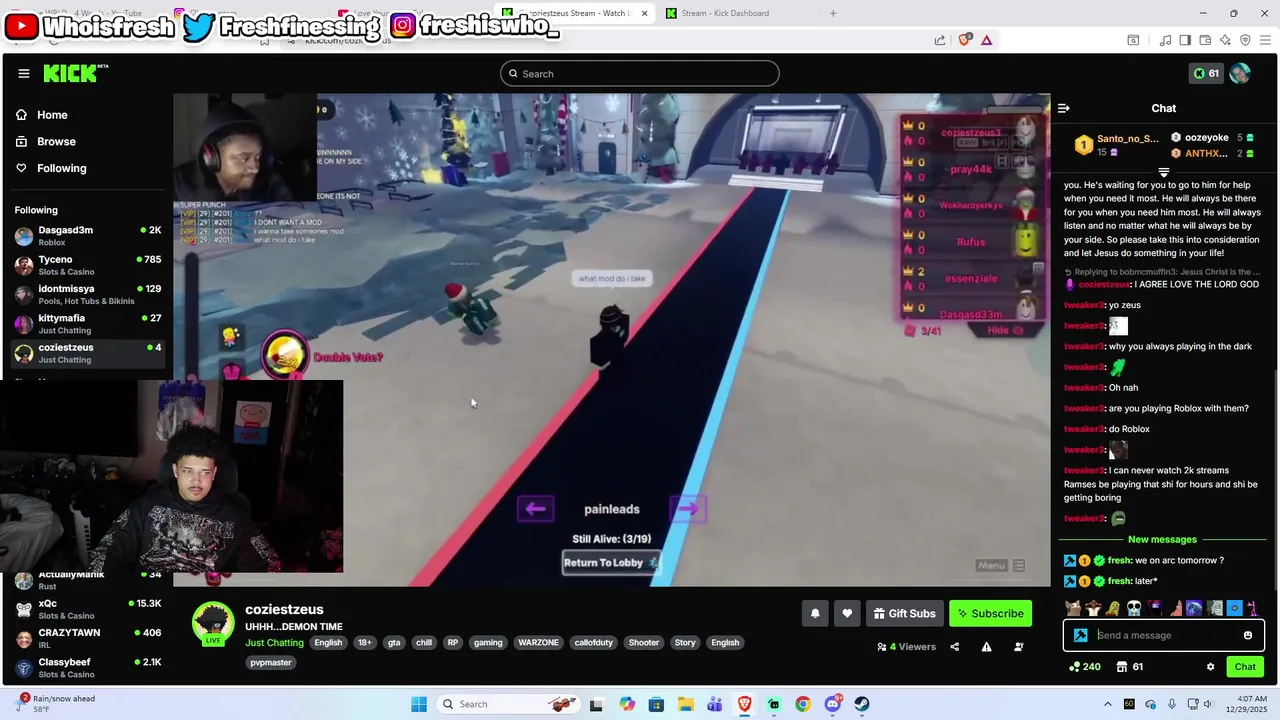Open the Kick hamburger menu
The height and width of the screenshot is (720, 1280).
point(23,73)
